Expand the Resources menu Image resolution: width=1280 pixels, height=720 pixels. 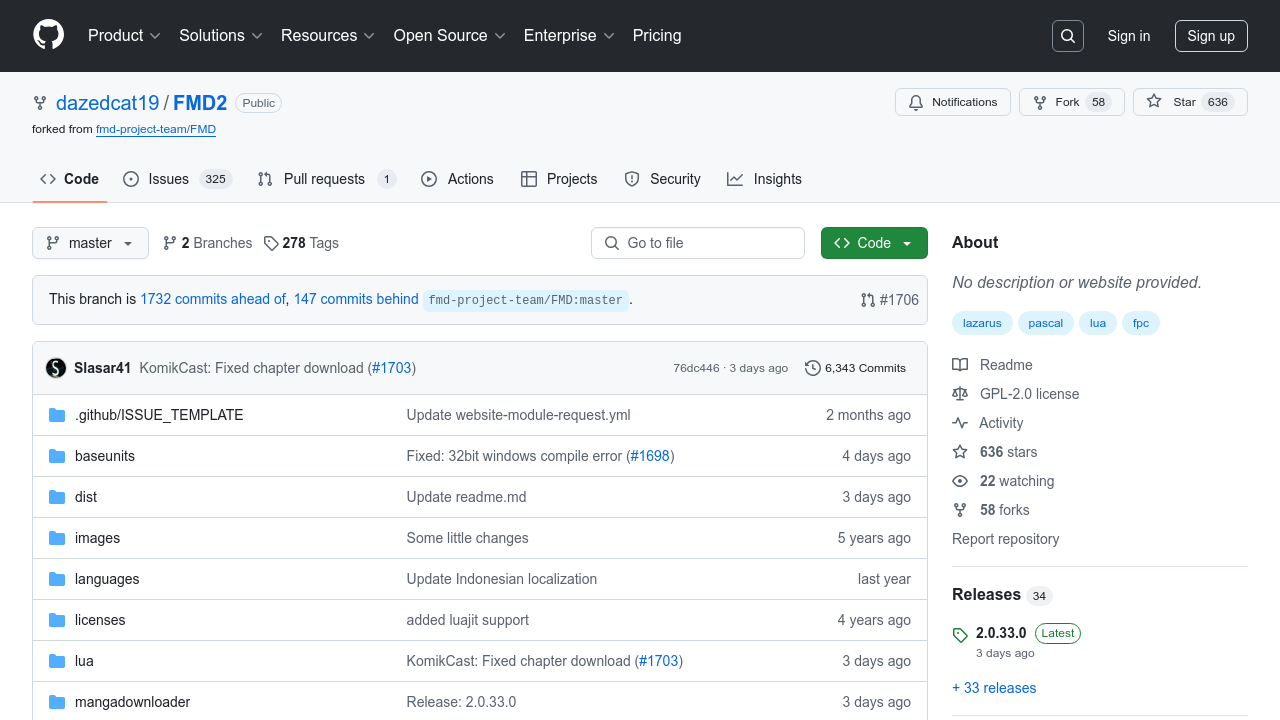(x=328, y=35)
